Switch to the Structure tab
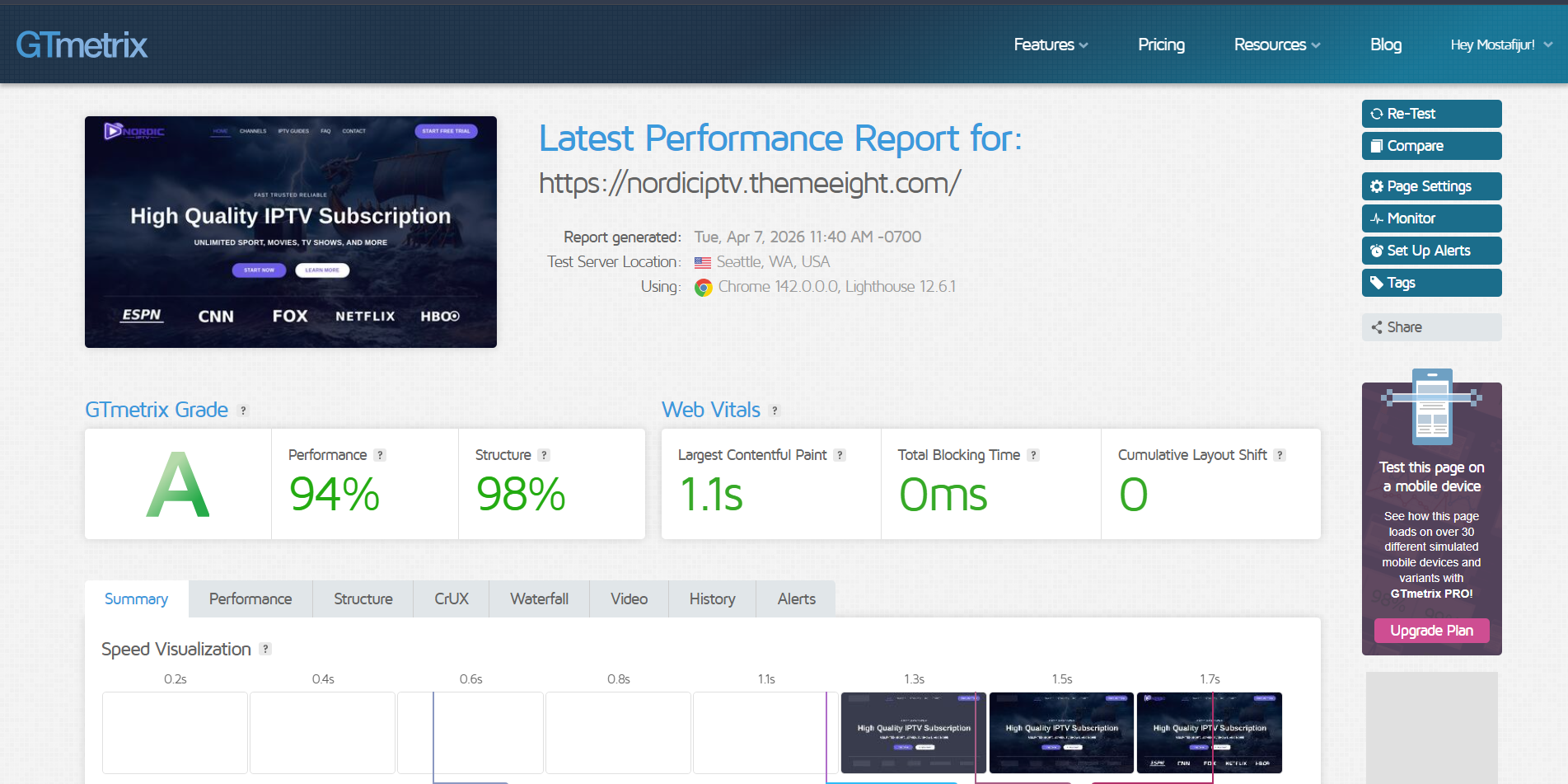 coord(363,599)
